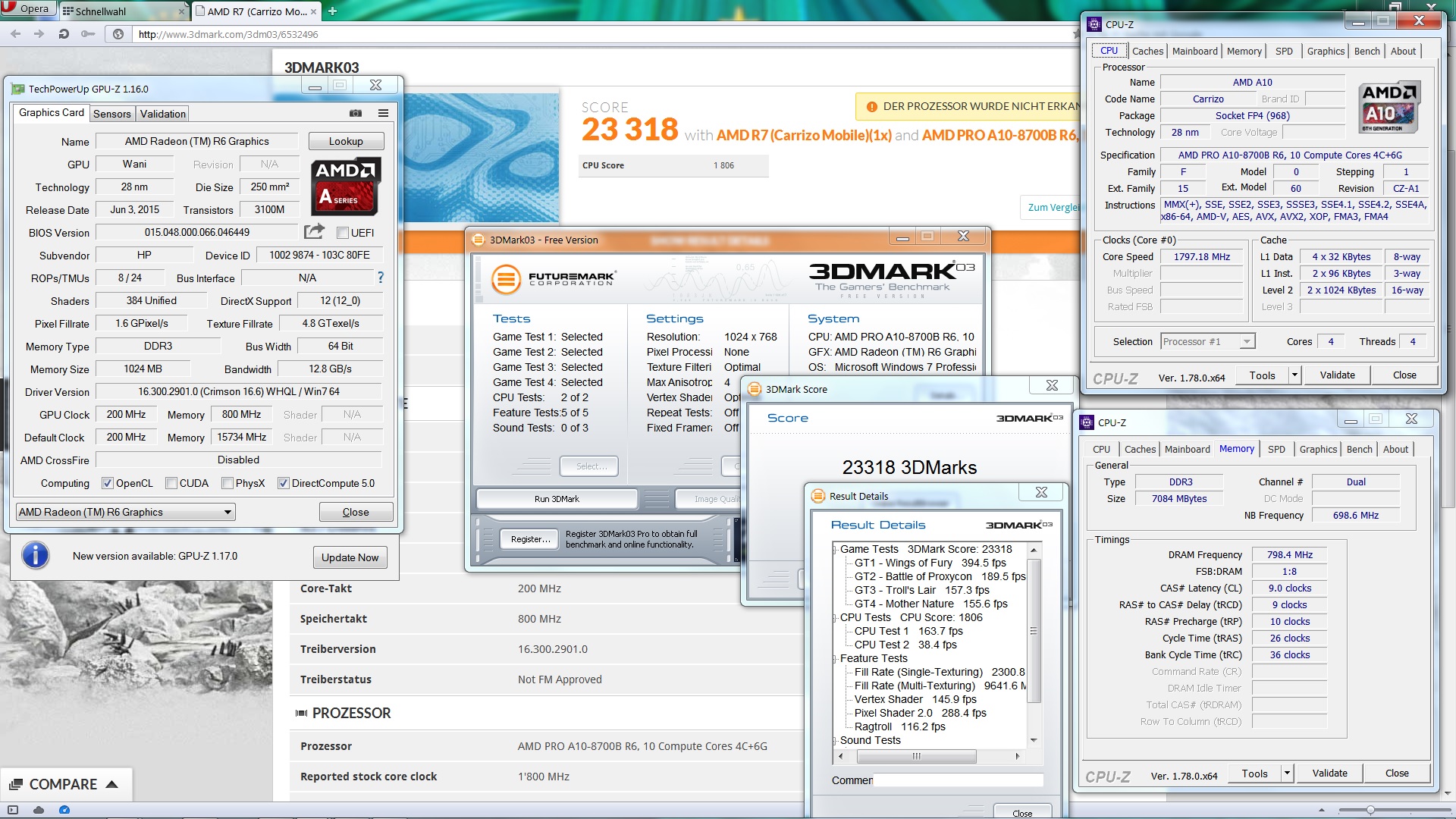Click the browser back arrow

click(16, 34)
